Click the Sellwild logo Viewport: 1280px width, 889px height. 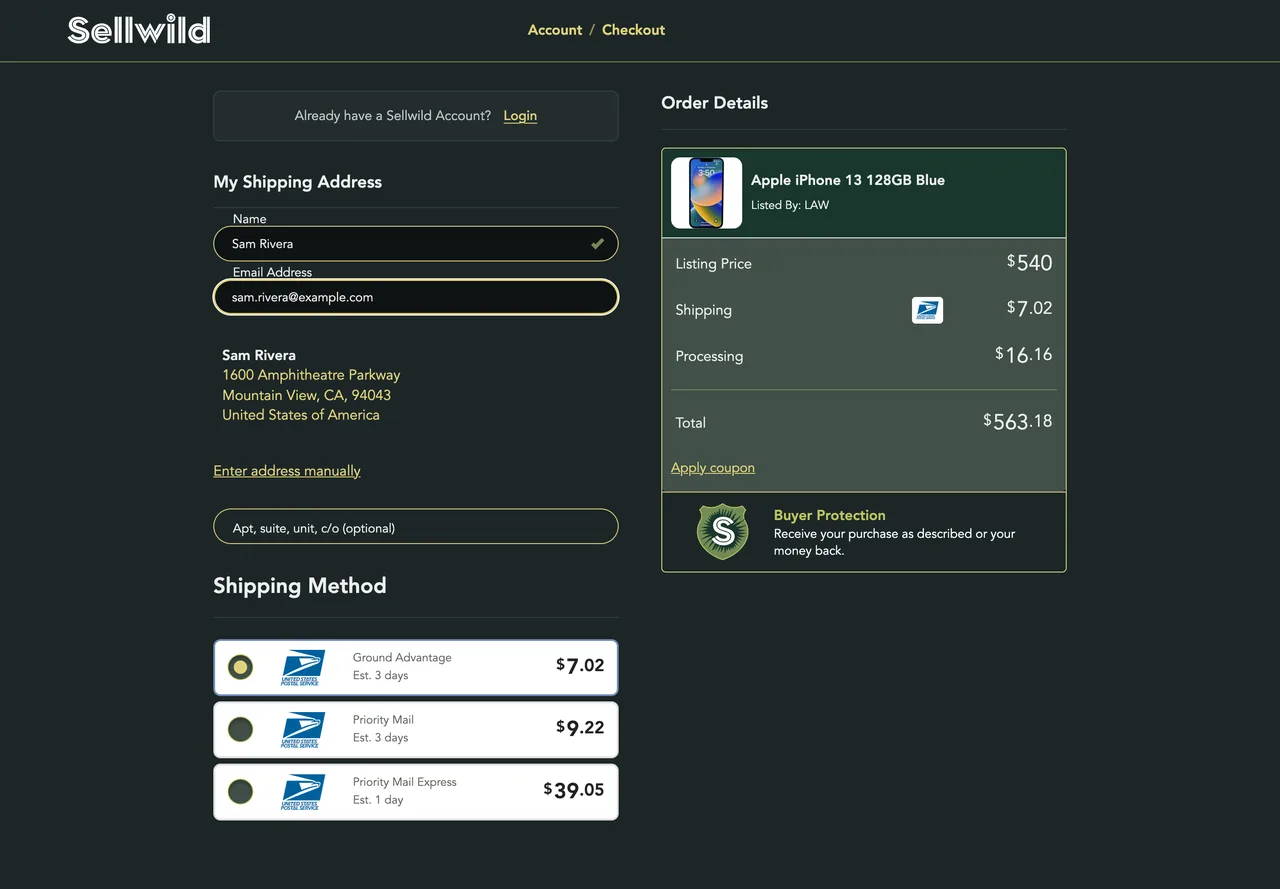click(x=139, y=30)
